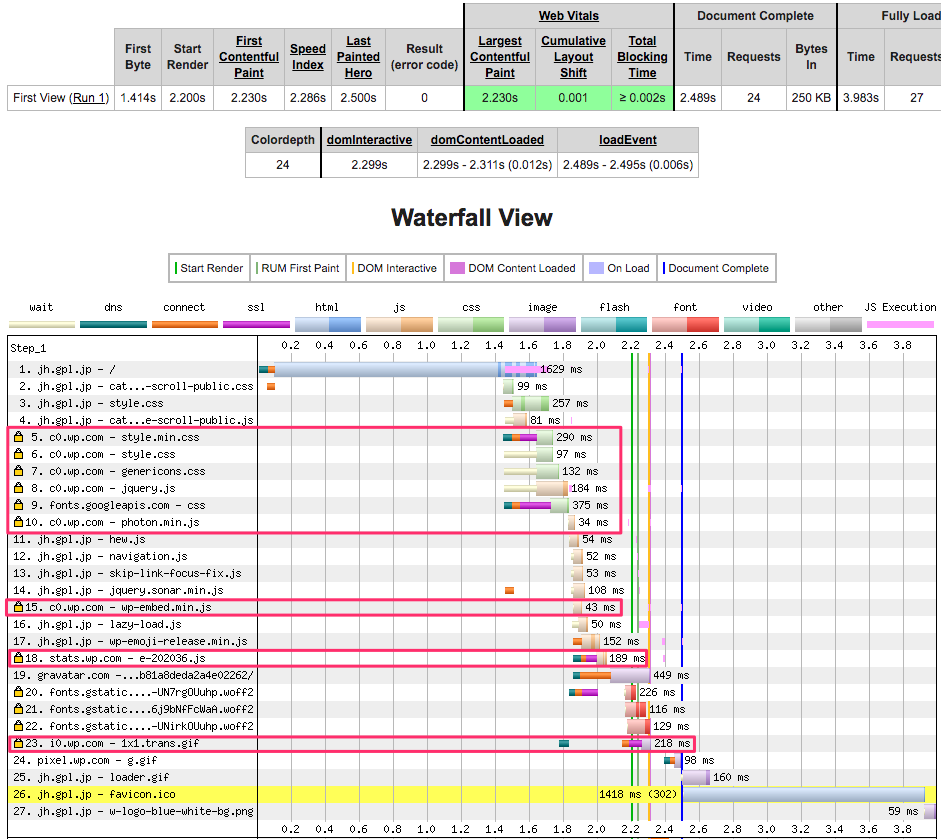The width and height of the screenshot is (941, 839).
Task: Click the Largest Contentful Paint column link
Action: pos(500,56)
